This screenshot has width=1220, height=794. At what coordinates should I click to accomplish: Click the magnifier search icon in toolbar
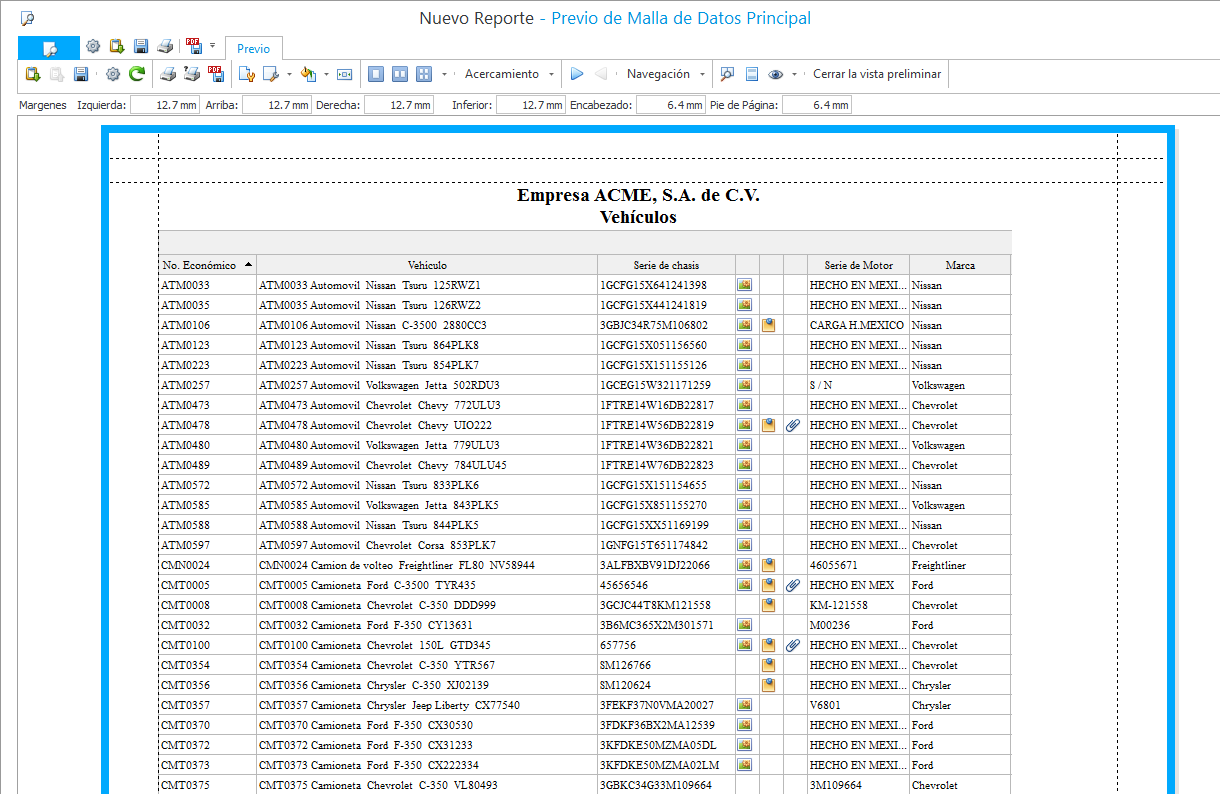click(x=727, y=74)
